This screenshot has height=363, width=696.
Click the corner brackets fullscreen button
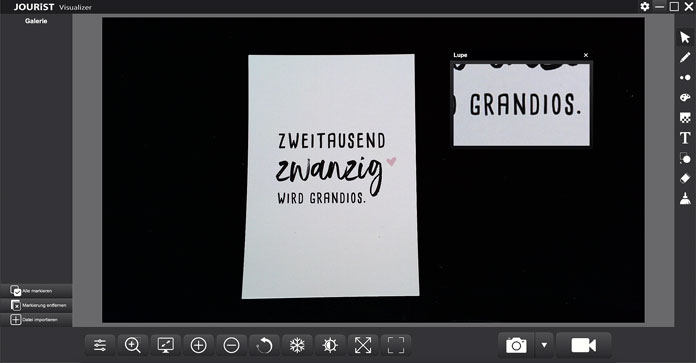tap(395, 345)
